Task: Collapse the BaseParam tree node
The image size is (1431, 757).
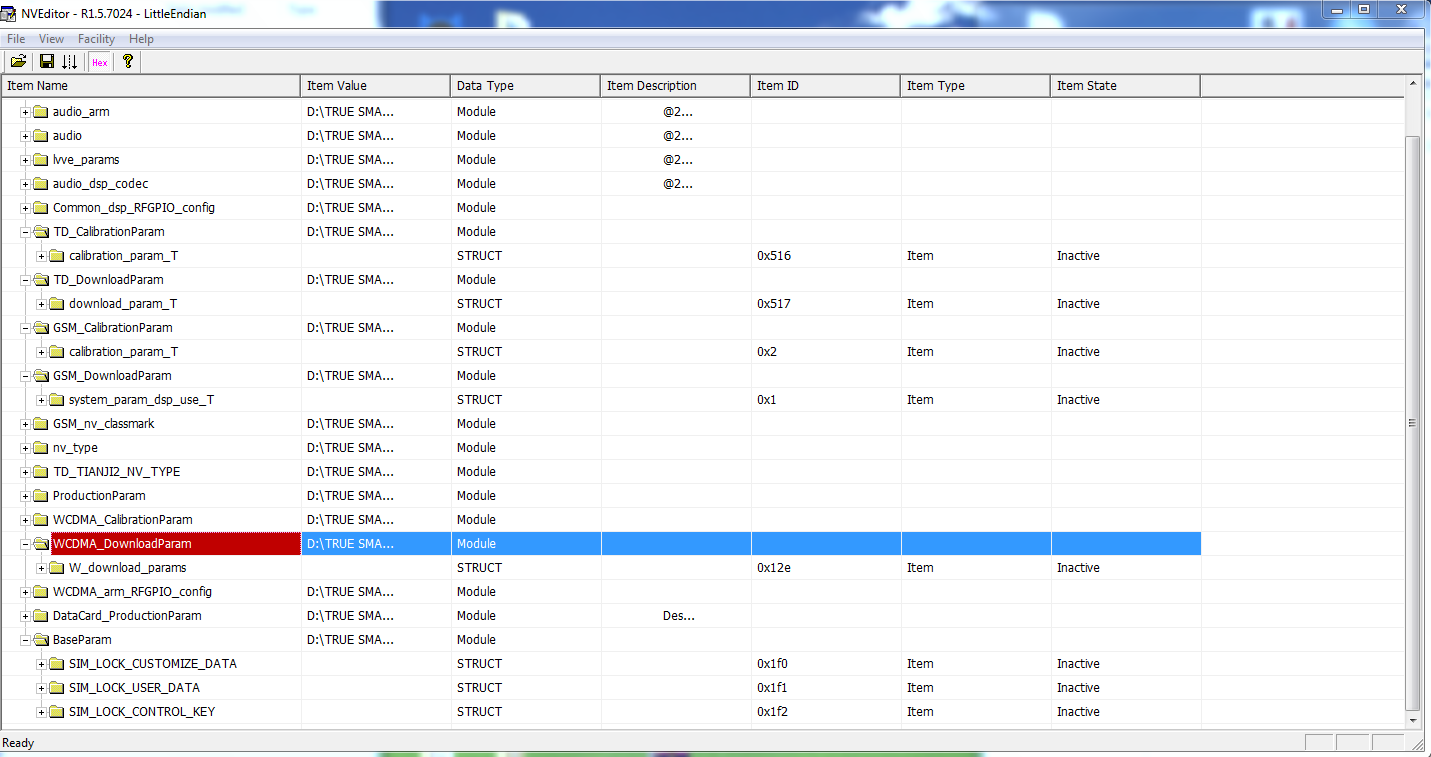Action: [26, 640]
